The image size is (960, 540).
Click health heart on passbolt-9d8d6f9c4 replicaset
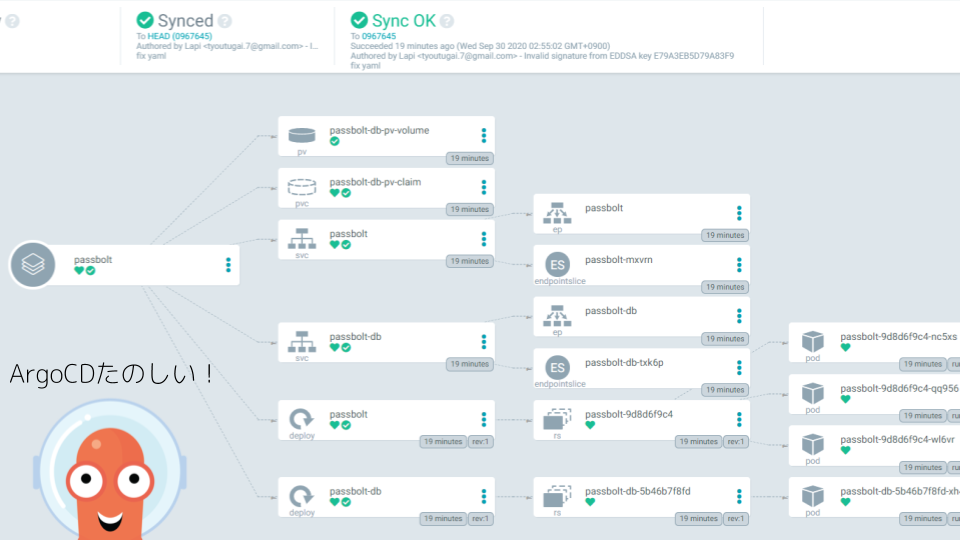(590, 425)
